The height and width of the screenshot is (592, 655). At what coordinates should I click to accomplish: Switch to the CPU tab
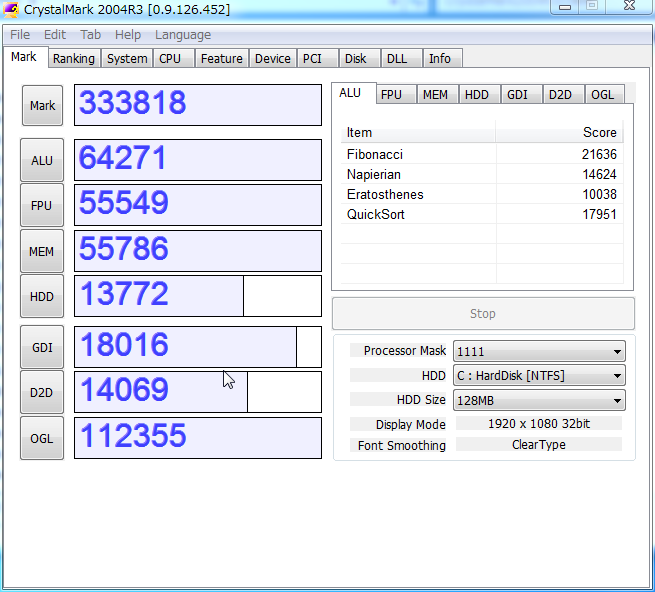(174, 58)
